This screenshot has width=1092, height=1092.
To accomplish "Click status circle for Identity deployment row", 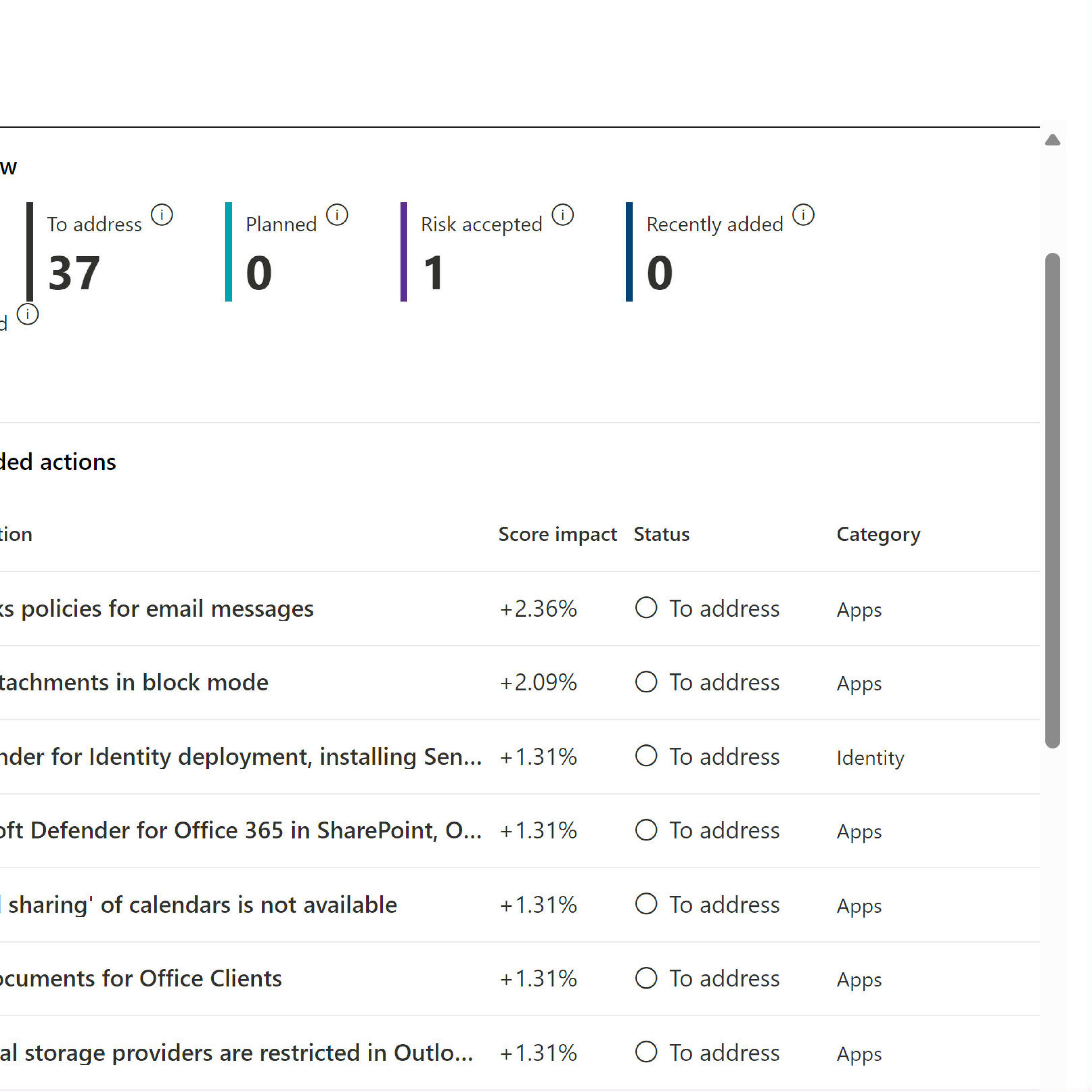I will click(x=646, y=756).
